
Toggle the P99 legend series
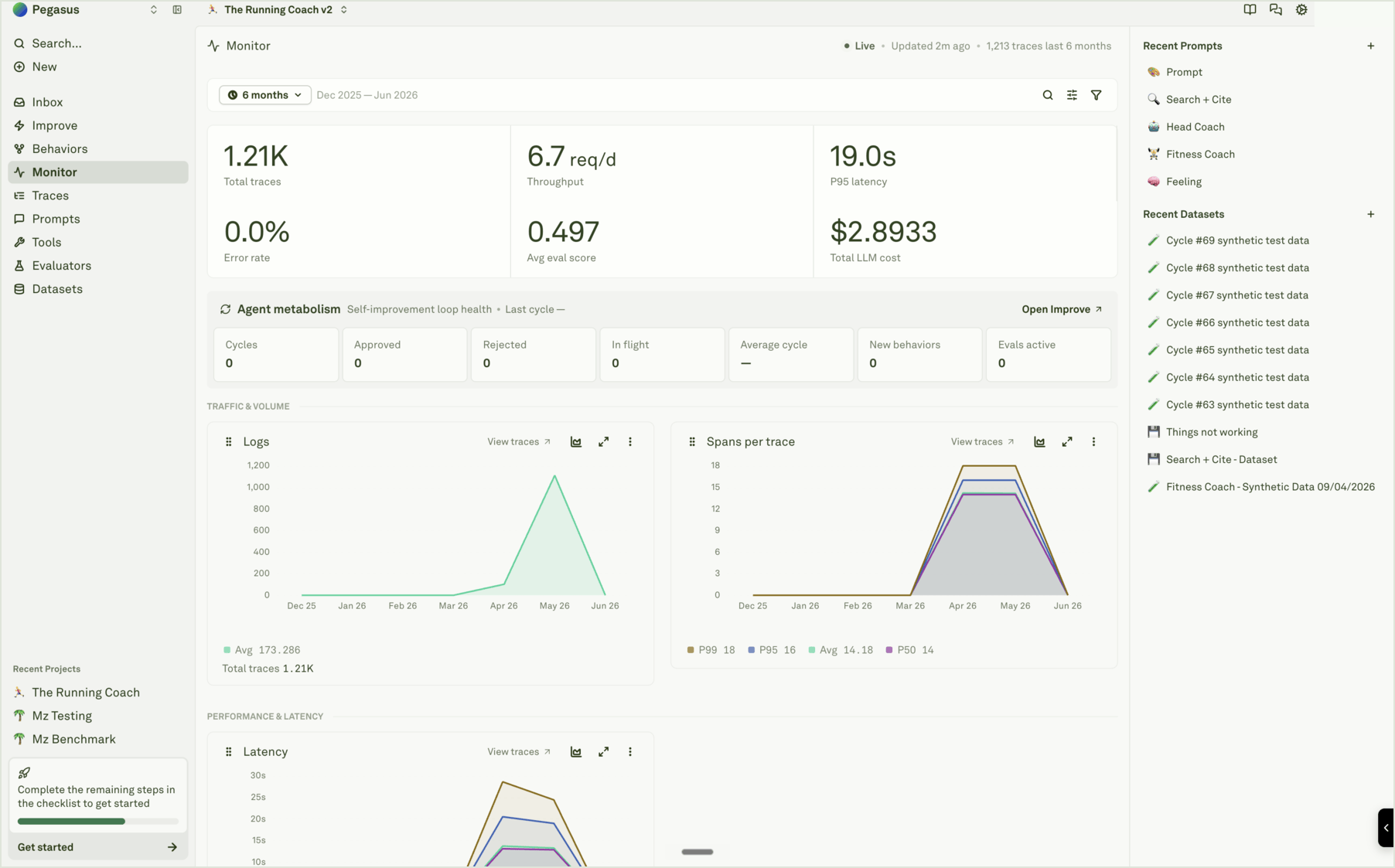[x=711, y=650]
